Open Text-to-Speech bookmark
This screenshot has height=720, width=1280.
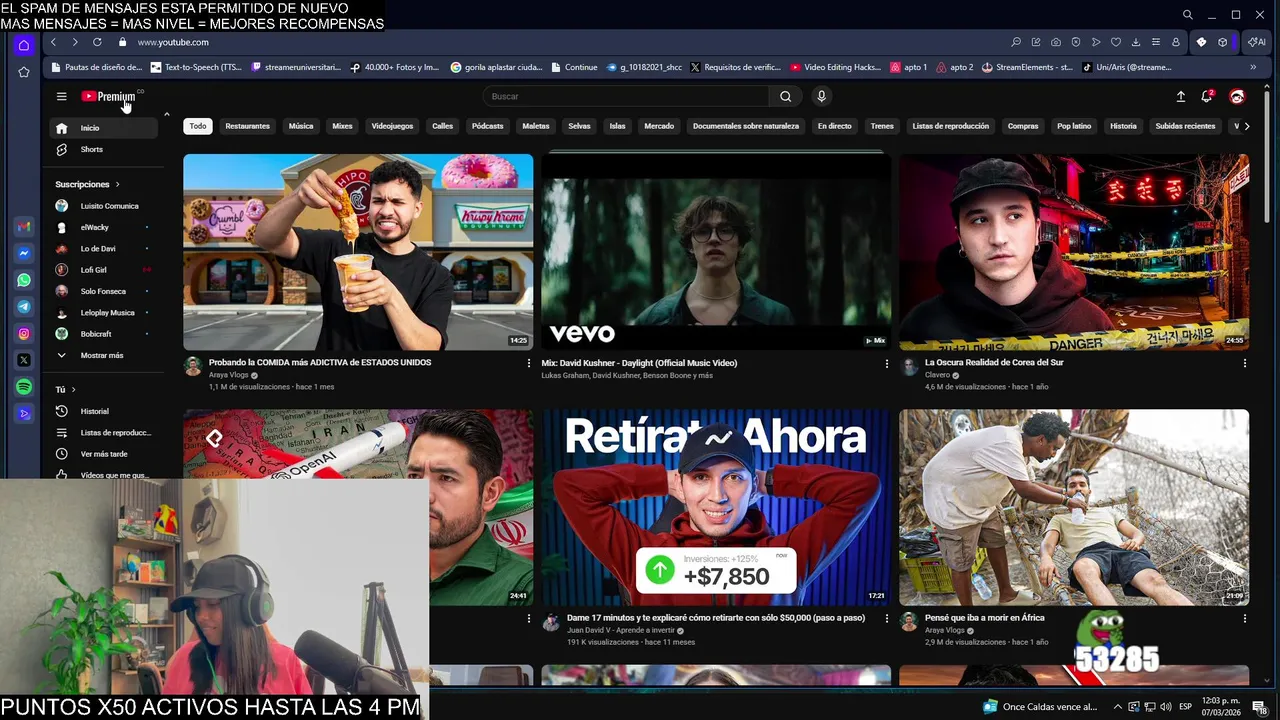tap(196, 67)
